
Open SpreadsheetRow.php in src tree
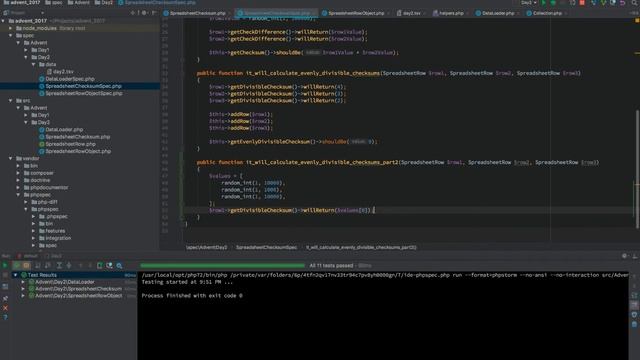point(70,144)
